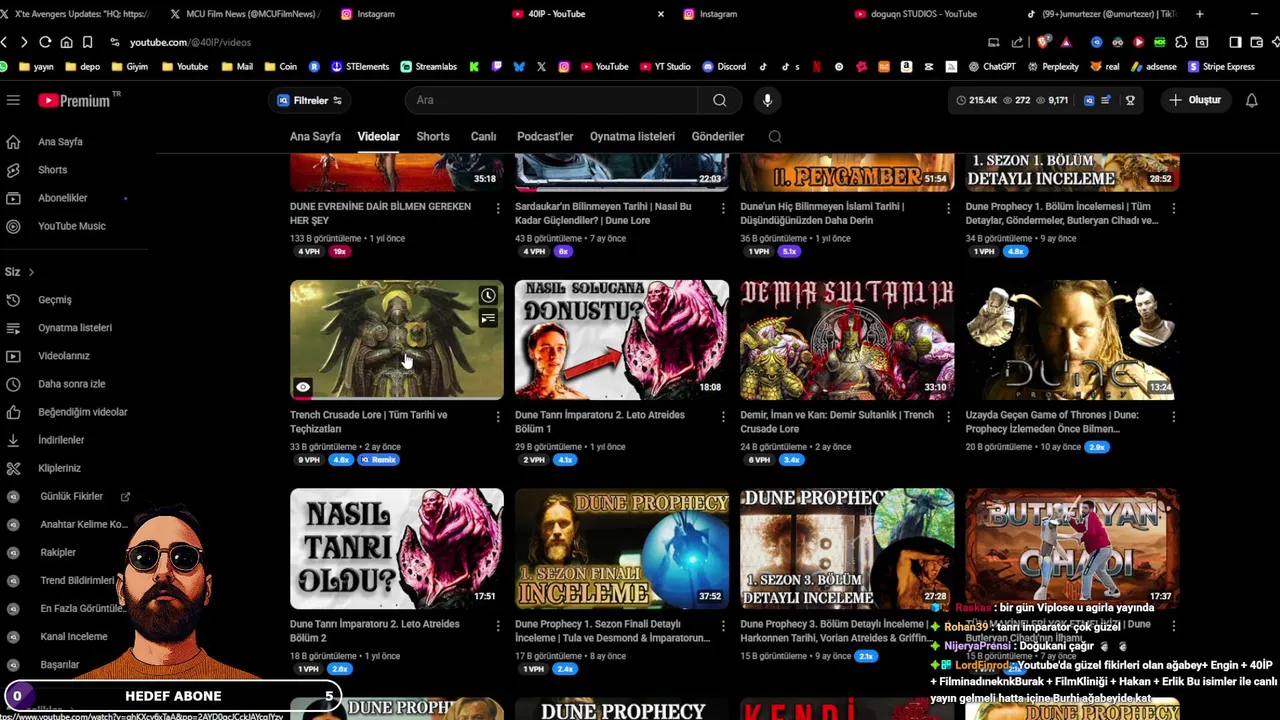This screenshot has width=1280, height=720.
Task: Open DEMİR SULTANLIK thumbnail
Action: tap(847, 340)
